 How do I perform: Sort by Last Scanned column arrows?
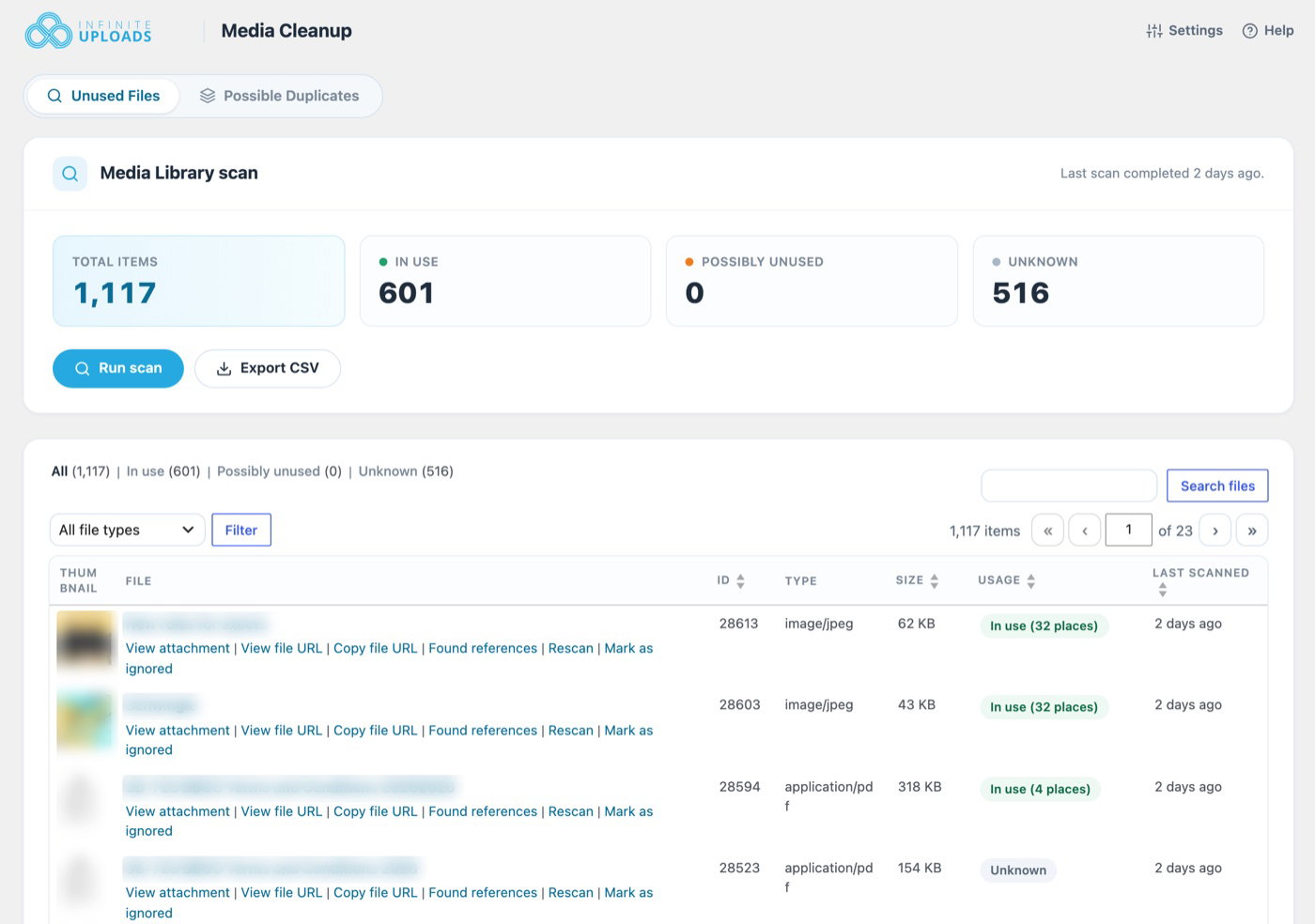[1163, 590]
